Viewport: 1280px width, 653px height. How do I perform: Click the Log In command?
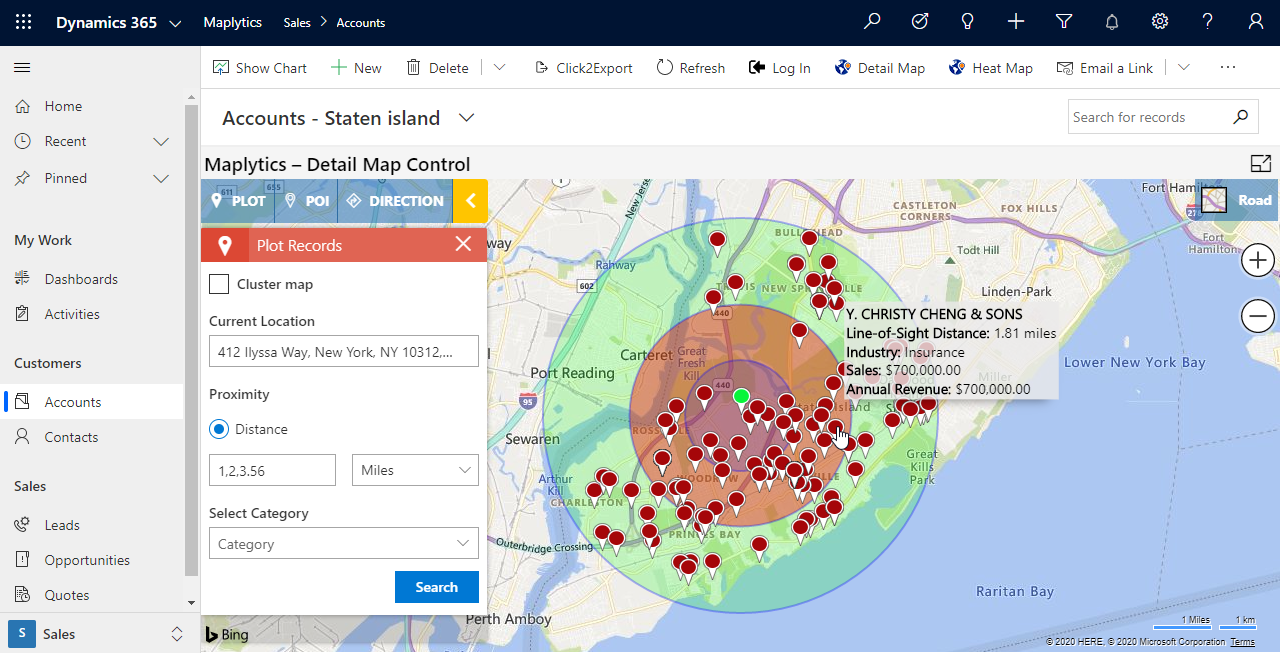(x=780, y=68)
